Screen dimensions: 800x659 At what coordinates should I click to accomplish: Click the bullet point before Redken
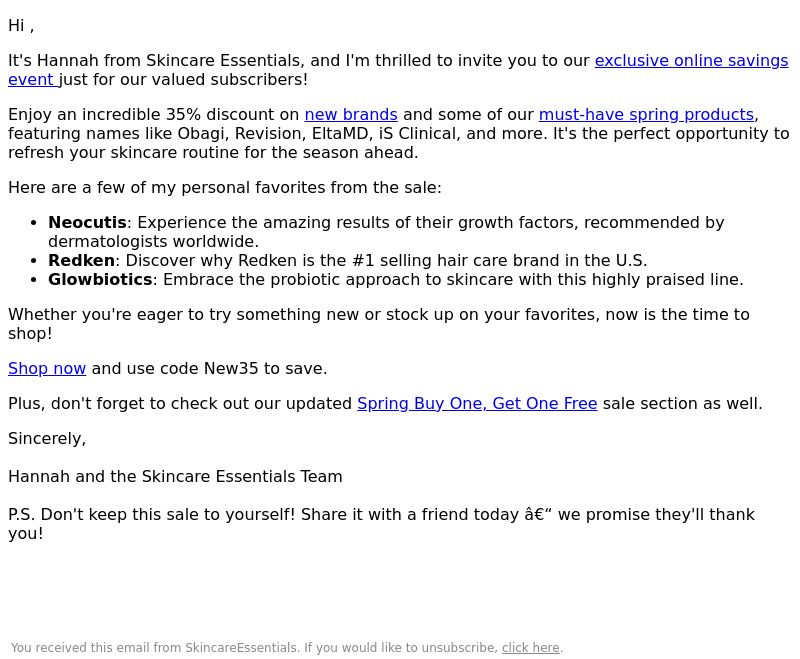[34, 261]
